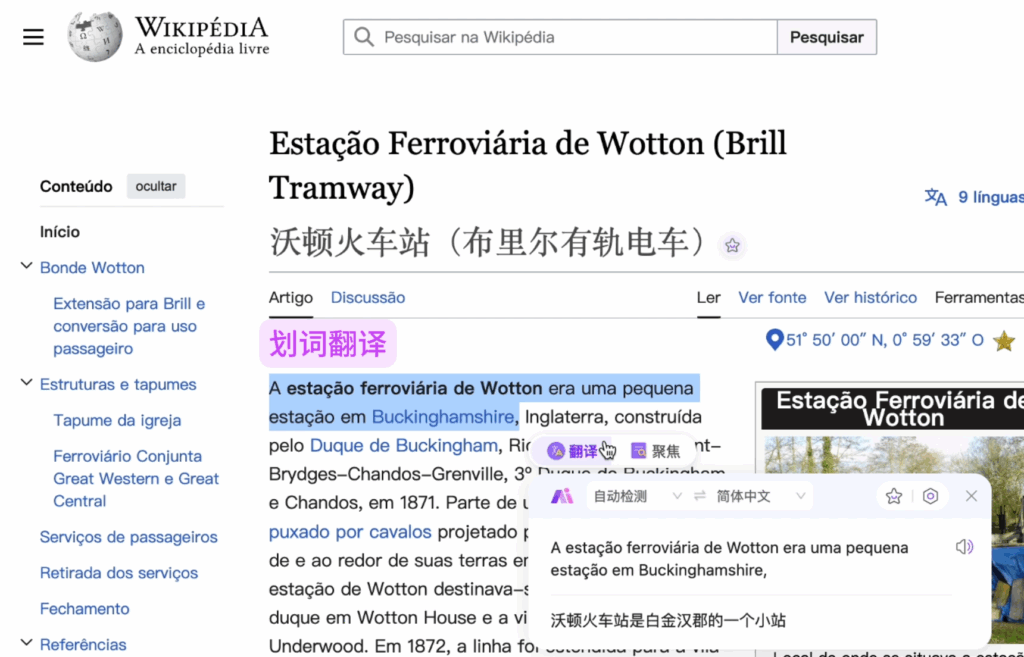Favorite the translation with the popup star icon
The image size is (1024, 657).
click(x=894, y=496)
